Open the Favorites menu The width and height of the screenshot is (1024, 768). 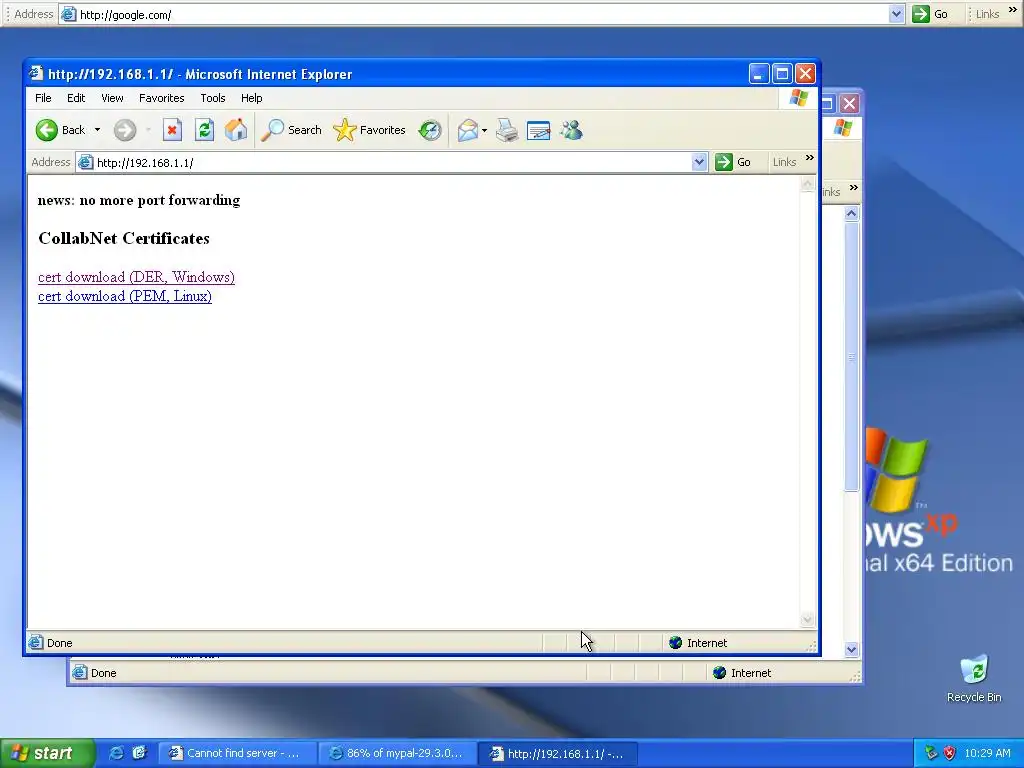pyautogui.click(x=161, y=98)
